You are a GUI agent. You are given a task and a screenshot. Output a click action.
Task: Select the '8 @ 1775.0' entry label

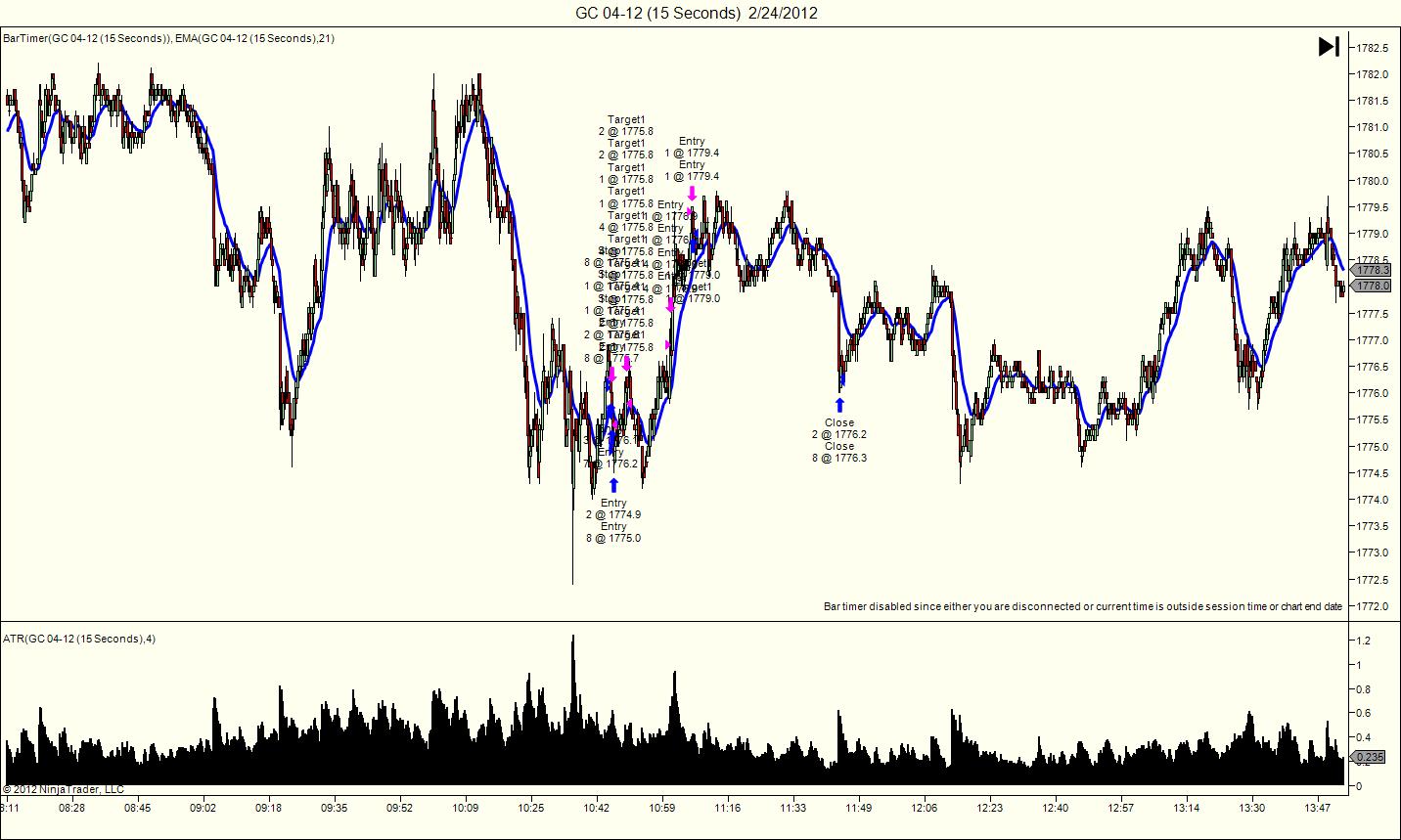pos(613,538)
